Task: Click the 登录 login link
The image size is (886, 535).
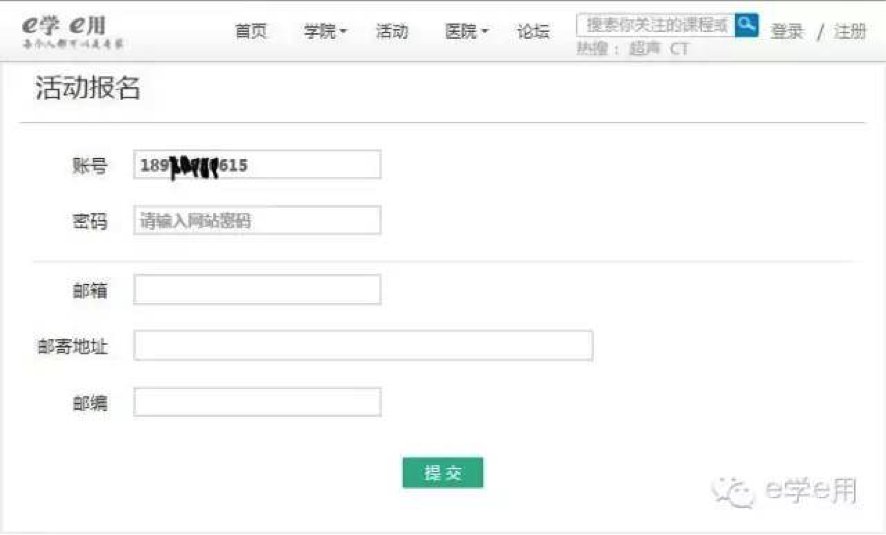Action: tap(787, 31)
